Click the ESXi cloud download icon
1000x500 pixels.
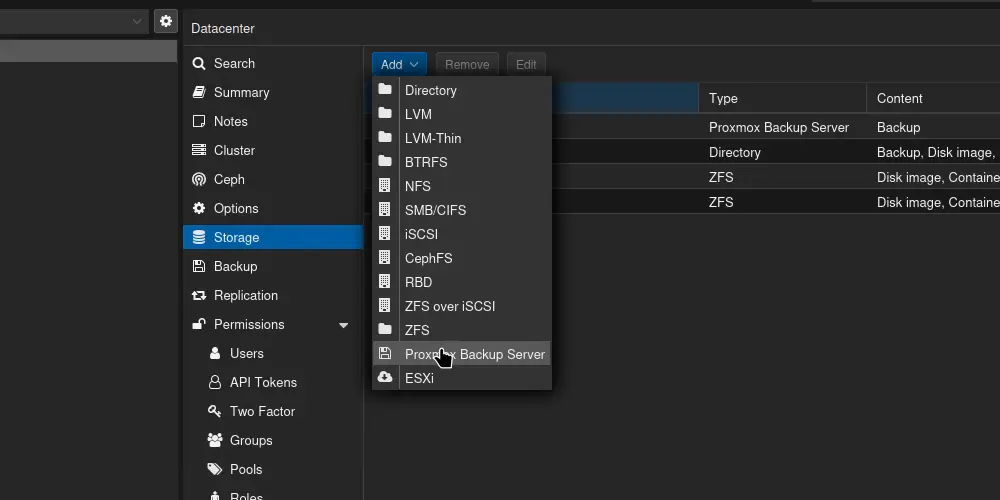coord(385,378)
